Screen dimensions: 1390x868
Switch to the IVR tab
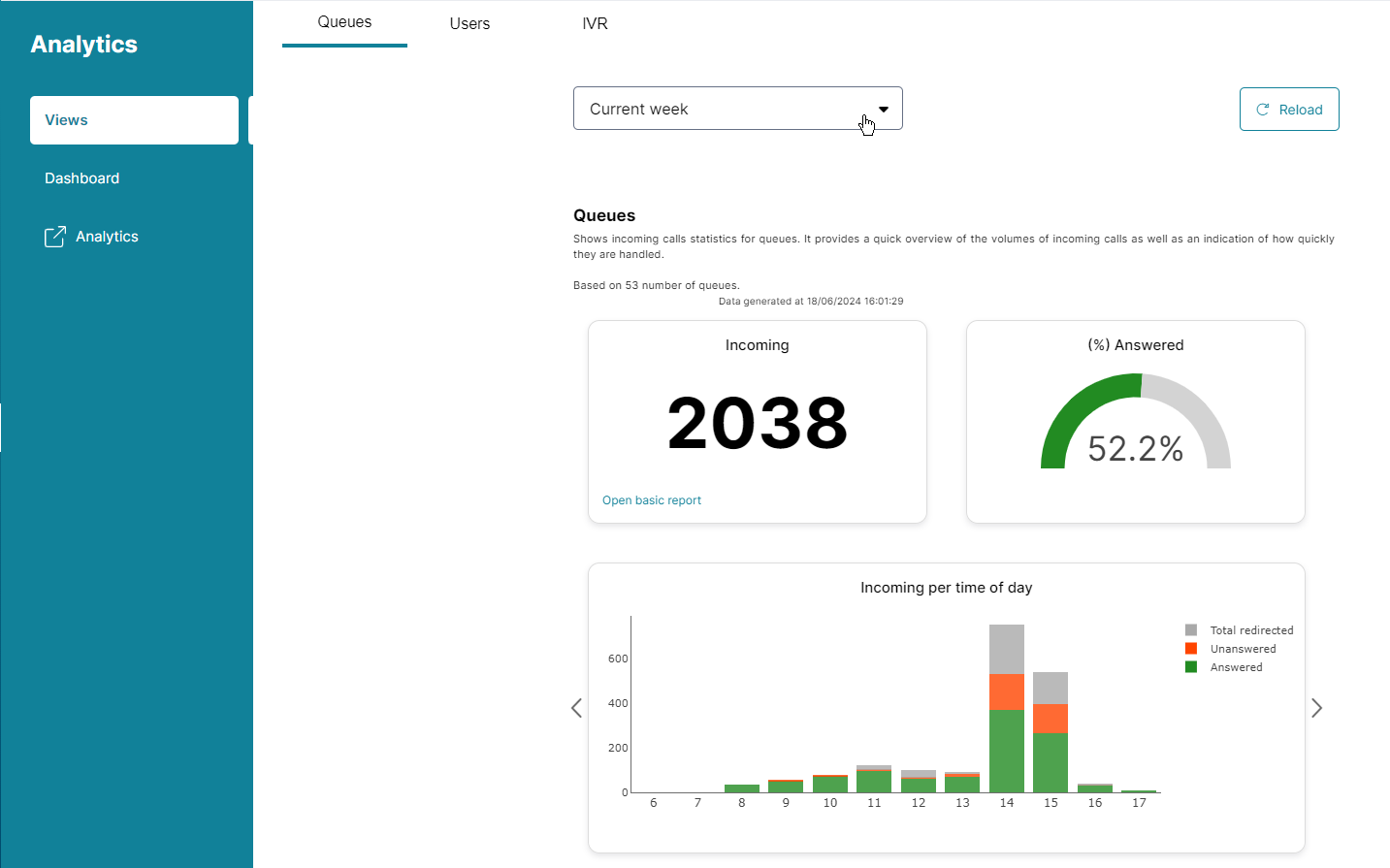tap(595, 23)
